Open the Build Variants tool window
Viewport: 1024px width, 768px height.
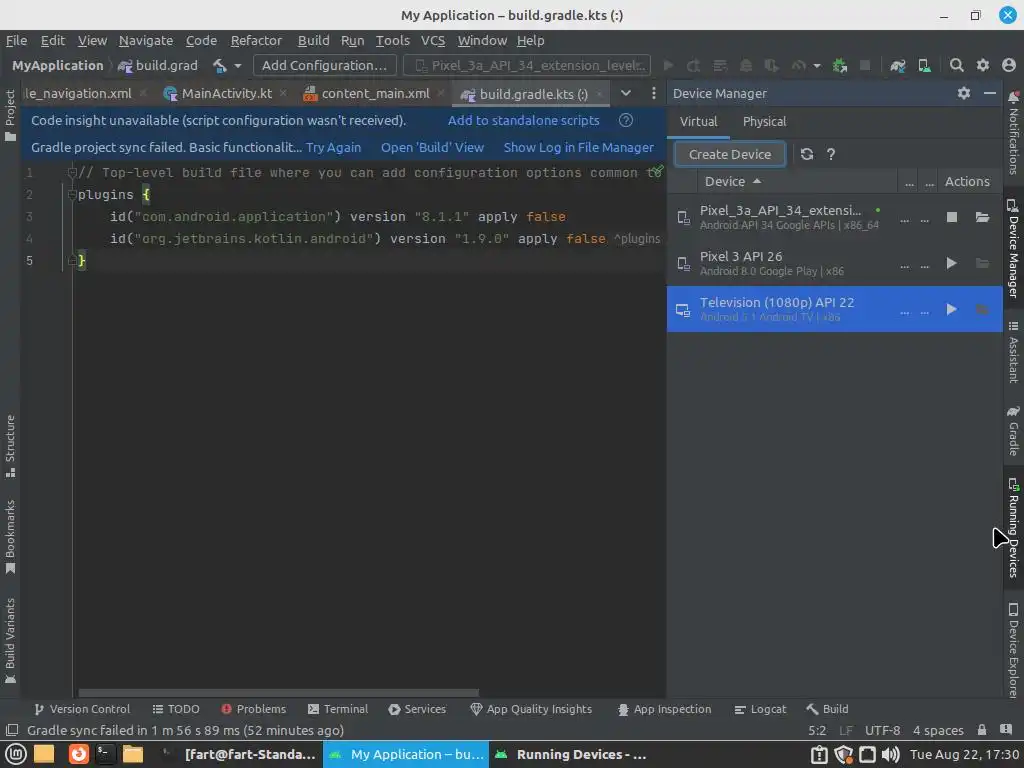coord(10,641)
